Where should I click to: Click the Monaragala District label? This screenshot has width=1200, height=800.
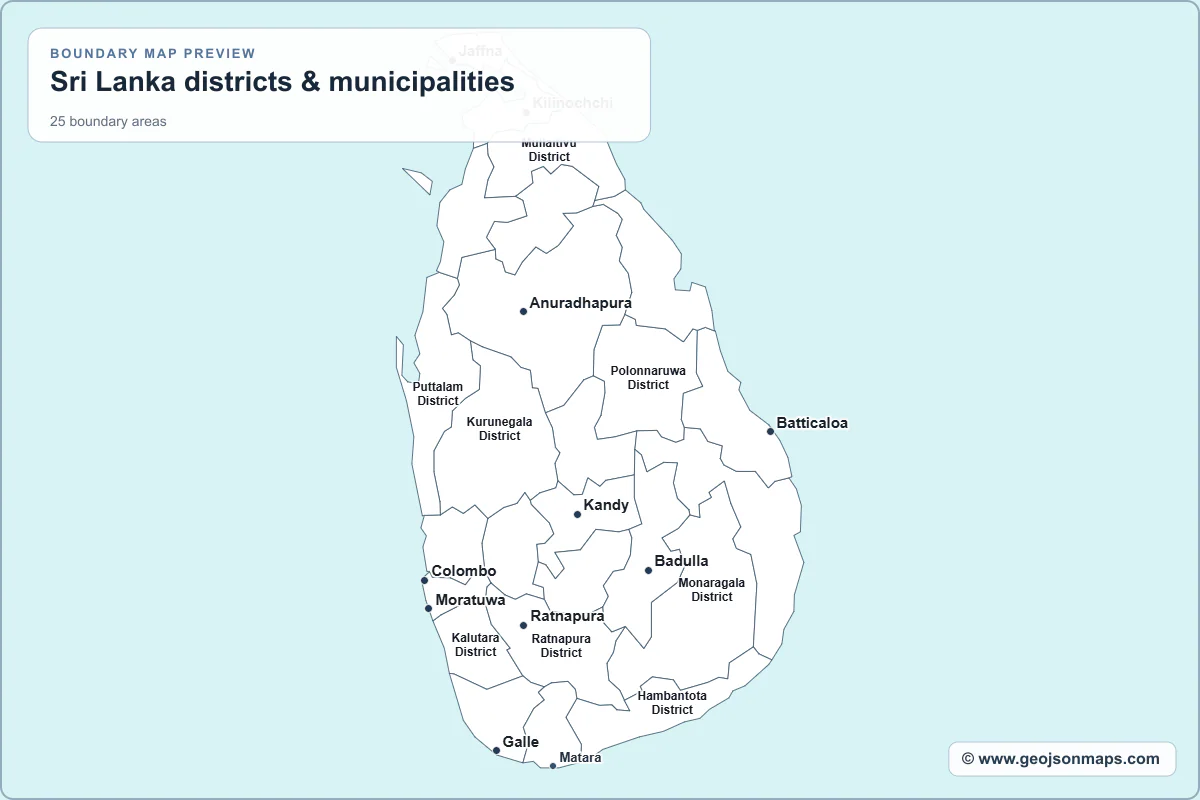coord(712,590)
